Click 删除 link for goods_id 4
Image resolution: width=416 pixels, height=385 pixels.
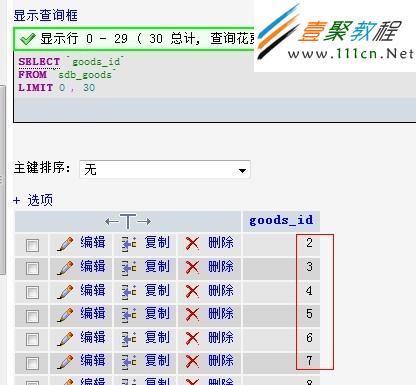click(221, 290)
